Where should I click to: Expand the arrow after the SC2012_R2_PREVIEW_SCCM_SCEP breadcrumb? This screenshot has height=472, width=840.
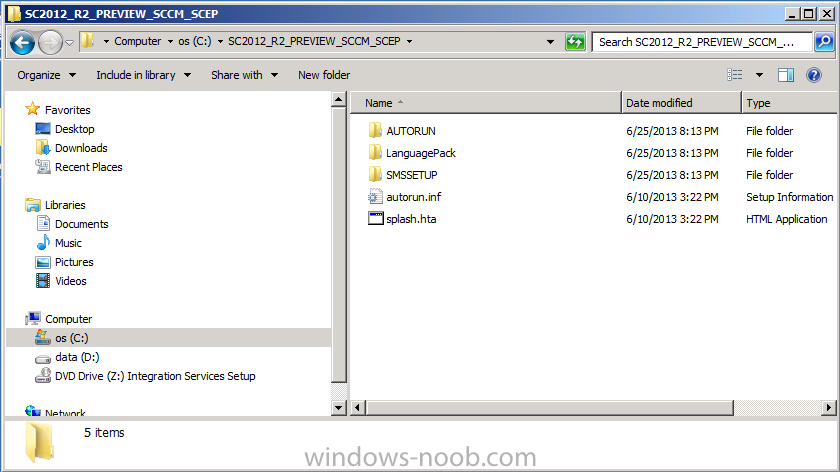click(x=409, y=41)
